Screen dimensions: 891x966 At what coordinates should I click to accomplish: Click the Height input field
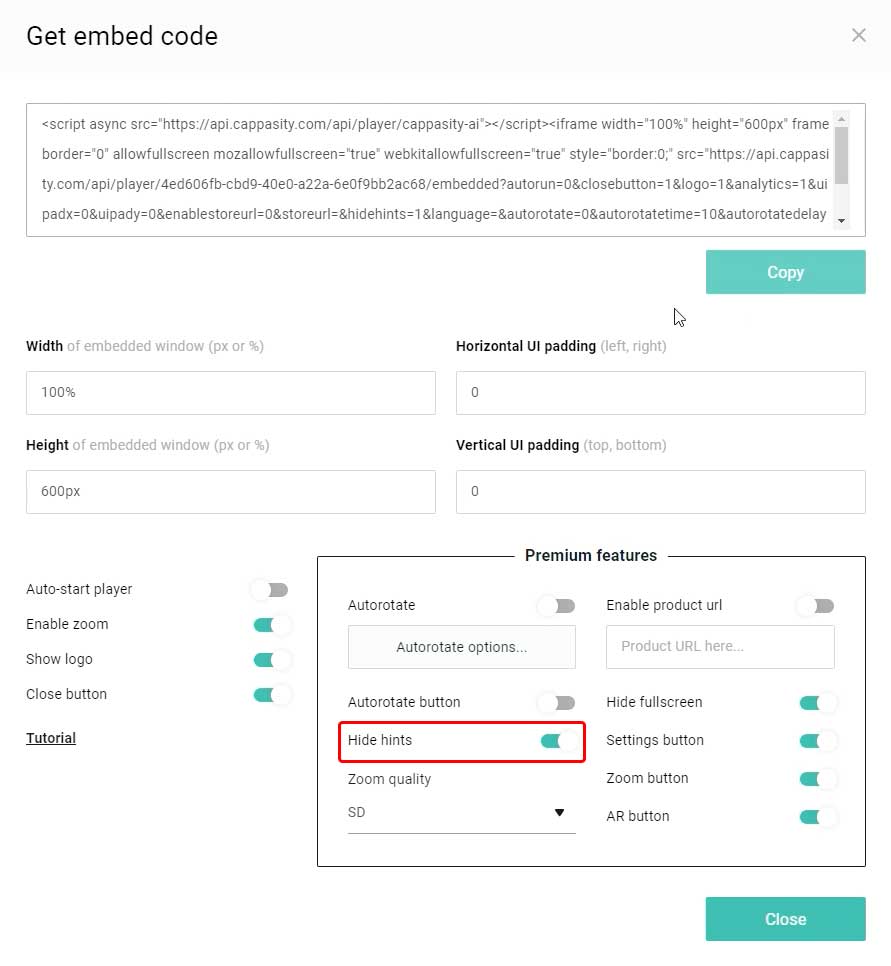(x=230, y=492)
